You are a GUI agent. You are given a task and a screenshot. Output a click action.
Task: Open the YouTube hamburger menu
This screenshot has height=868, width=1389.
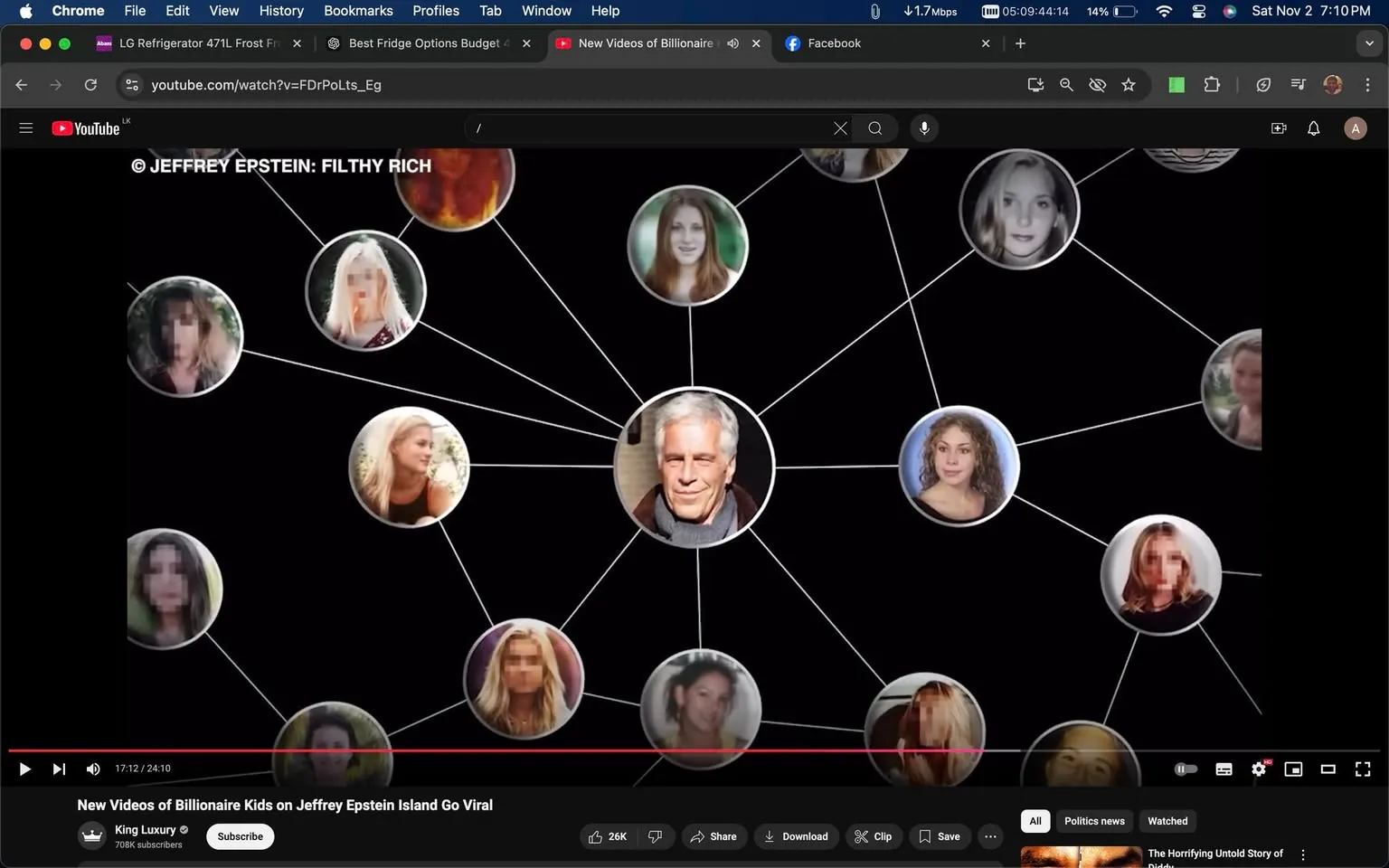point(25,127)
